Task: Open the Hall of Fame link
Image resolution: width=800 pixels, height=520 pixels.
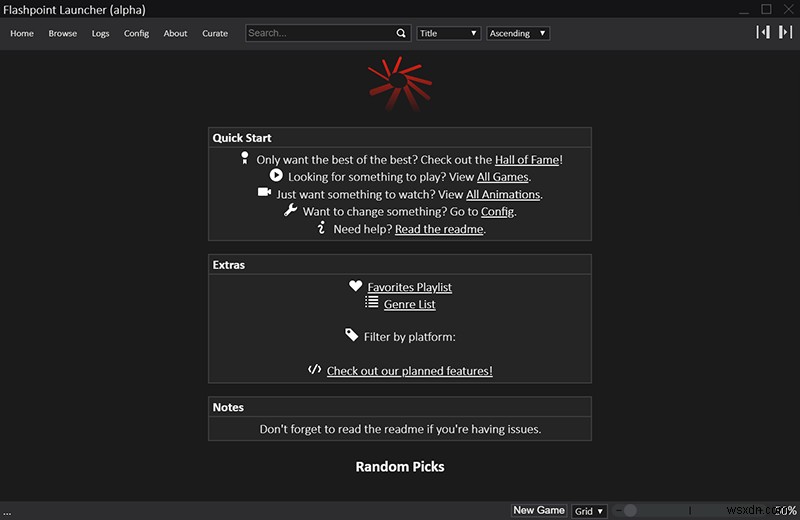Action: coord(526,160)
